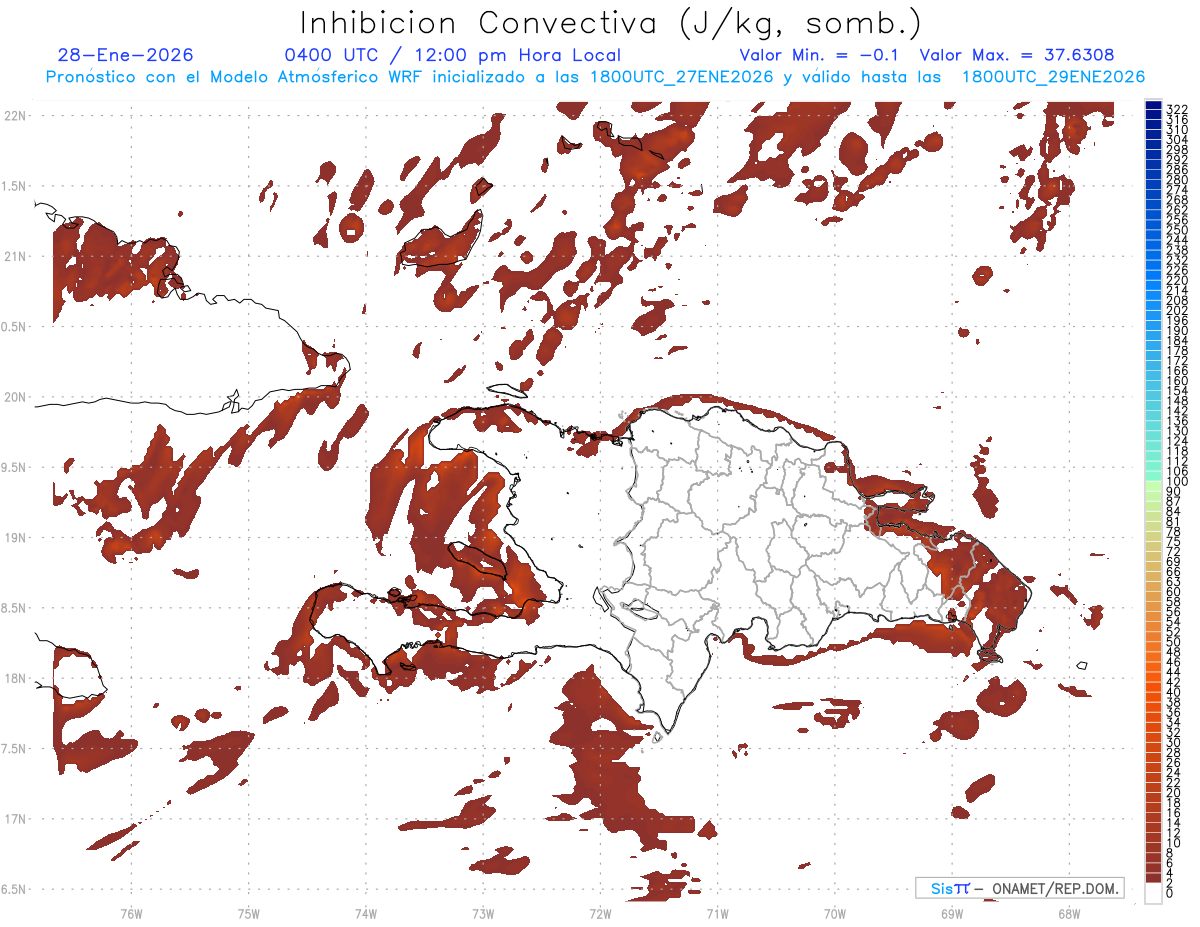Viewport: 1200px width, 927px height.
Task: Click the blue 'SisPI' logo text
Action: tap(950, 888)
